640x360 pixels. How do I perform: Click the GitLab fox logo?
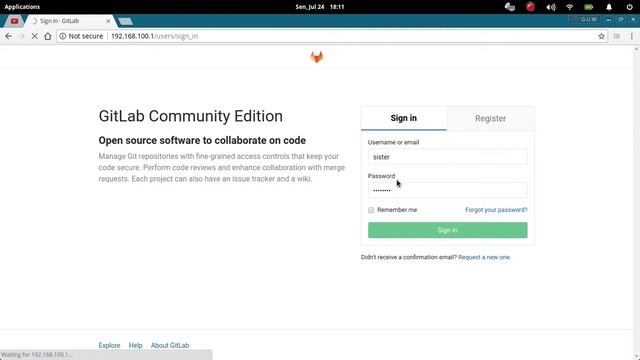317,57
